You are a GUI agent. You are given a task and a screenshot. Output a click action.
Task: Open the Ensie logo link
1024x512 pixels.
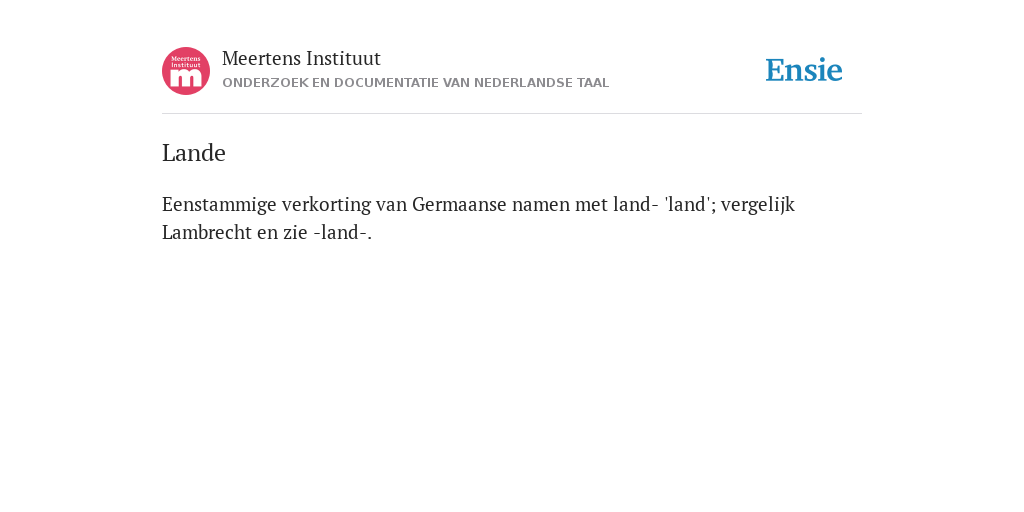[x=804, y=70]
